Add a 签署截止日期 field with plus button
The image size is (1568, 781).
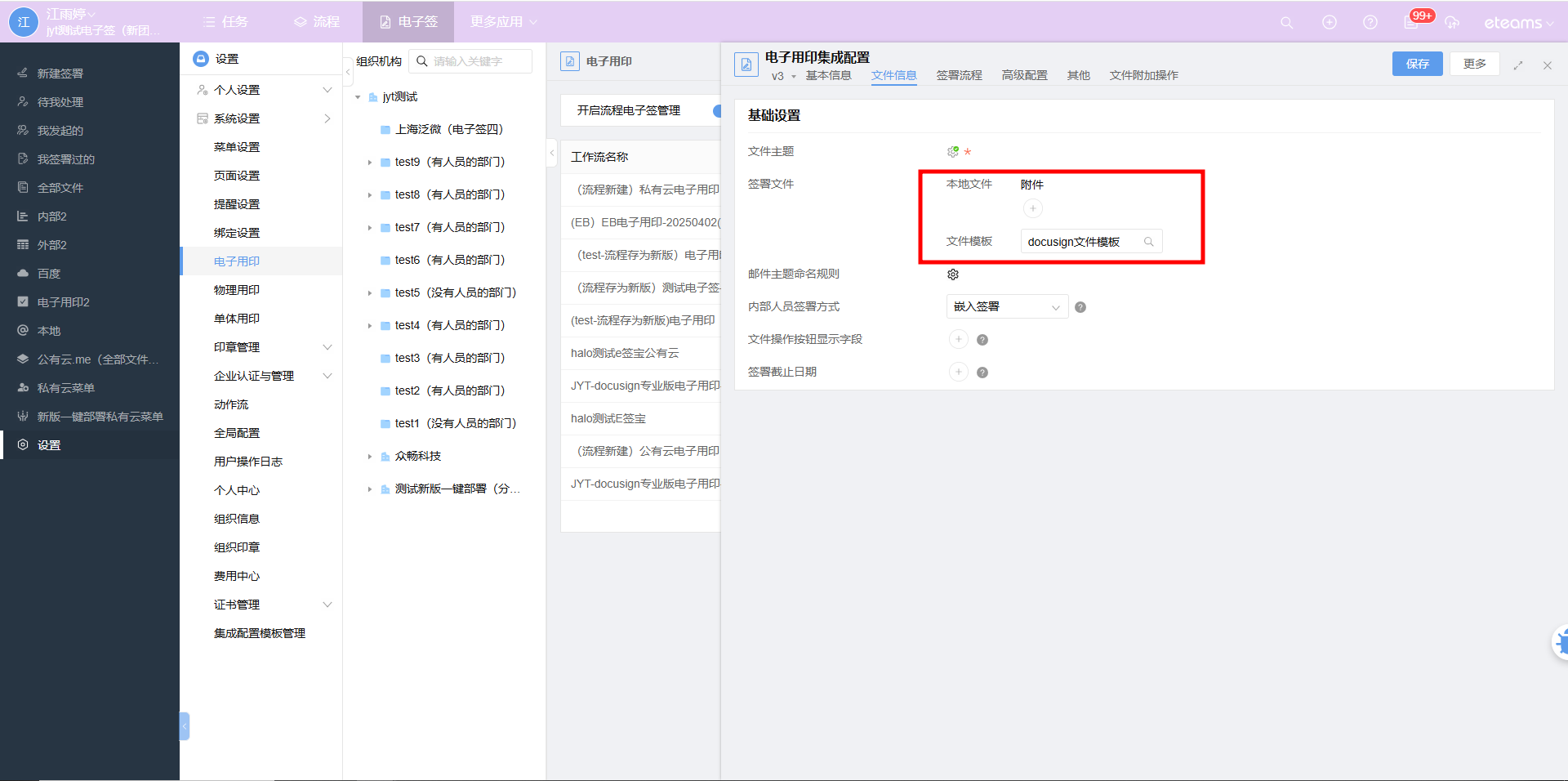tap(959, 373)
